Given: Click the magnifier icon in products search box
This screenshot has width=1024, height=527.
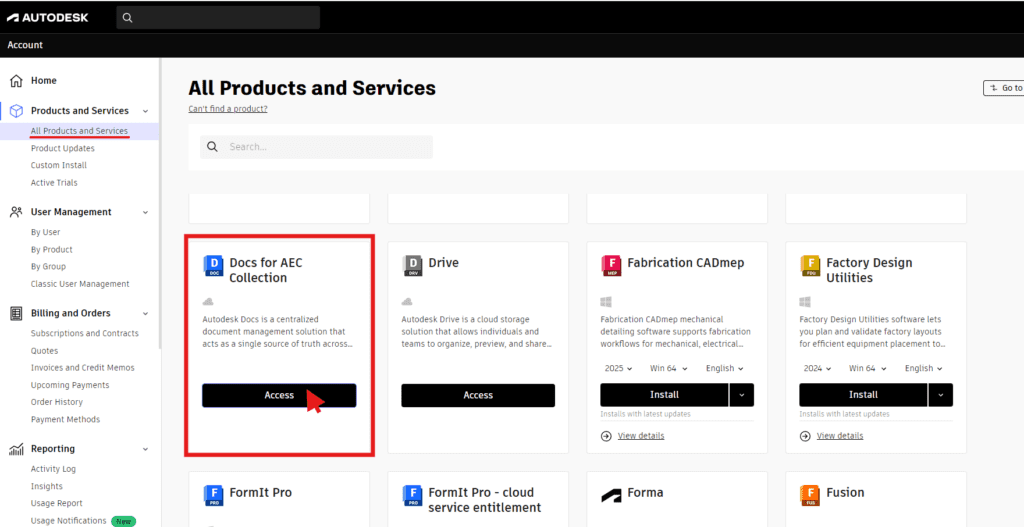Looking at the screenshot, I should coord(212,147).
